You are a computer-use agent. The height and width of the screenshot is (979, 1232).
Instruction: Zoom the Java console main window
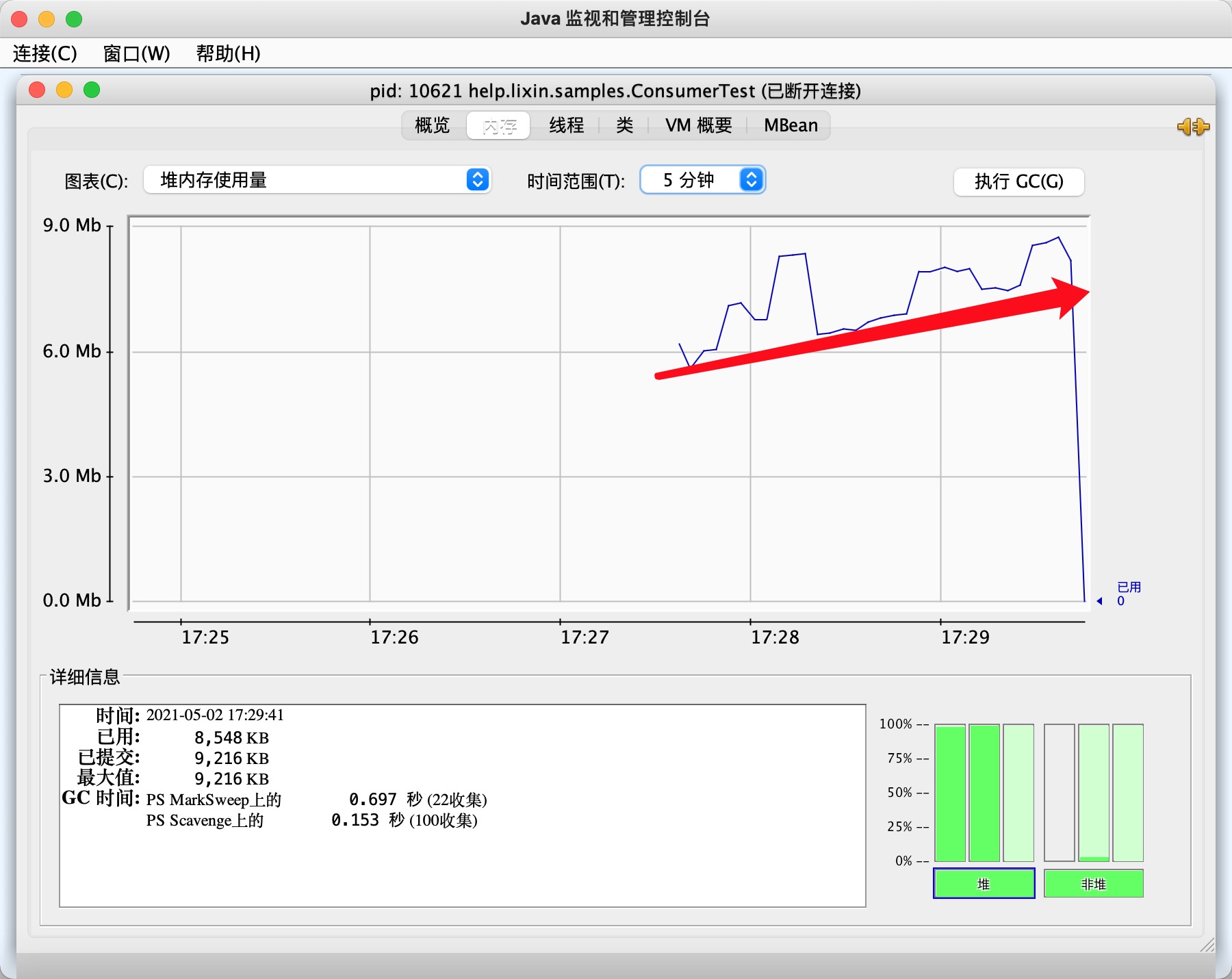(x=74, y=19)
